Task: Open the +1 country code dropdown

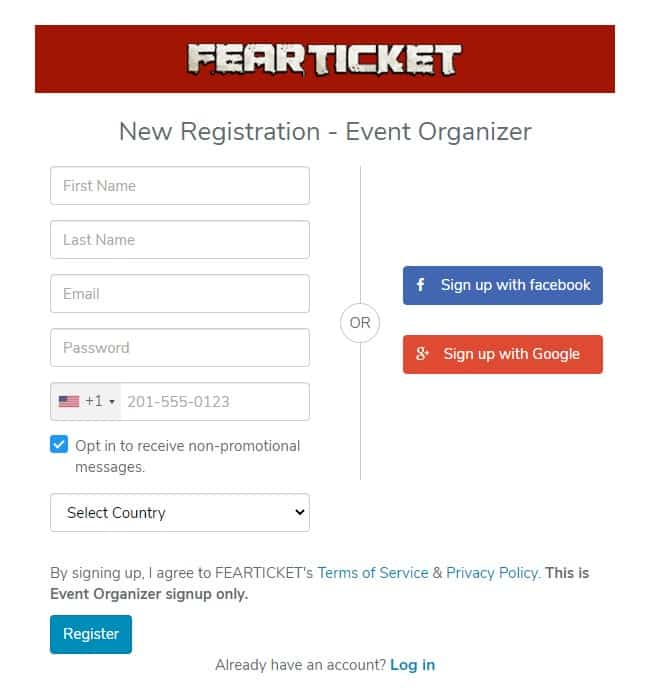Action: 87,402
